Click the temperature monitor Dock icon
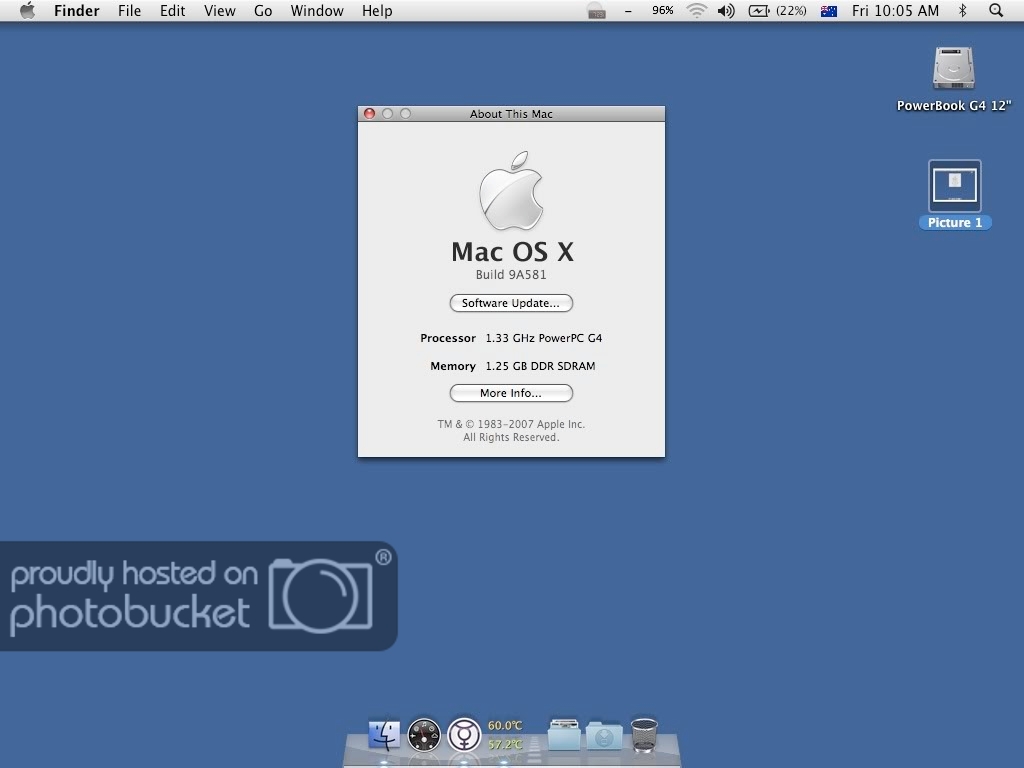Screen dimensions: 1024x768 (505, 735)
